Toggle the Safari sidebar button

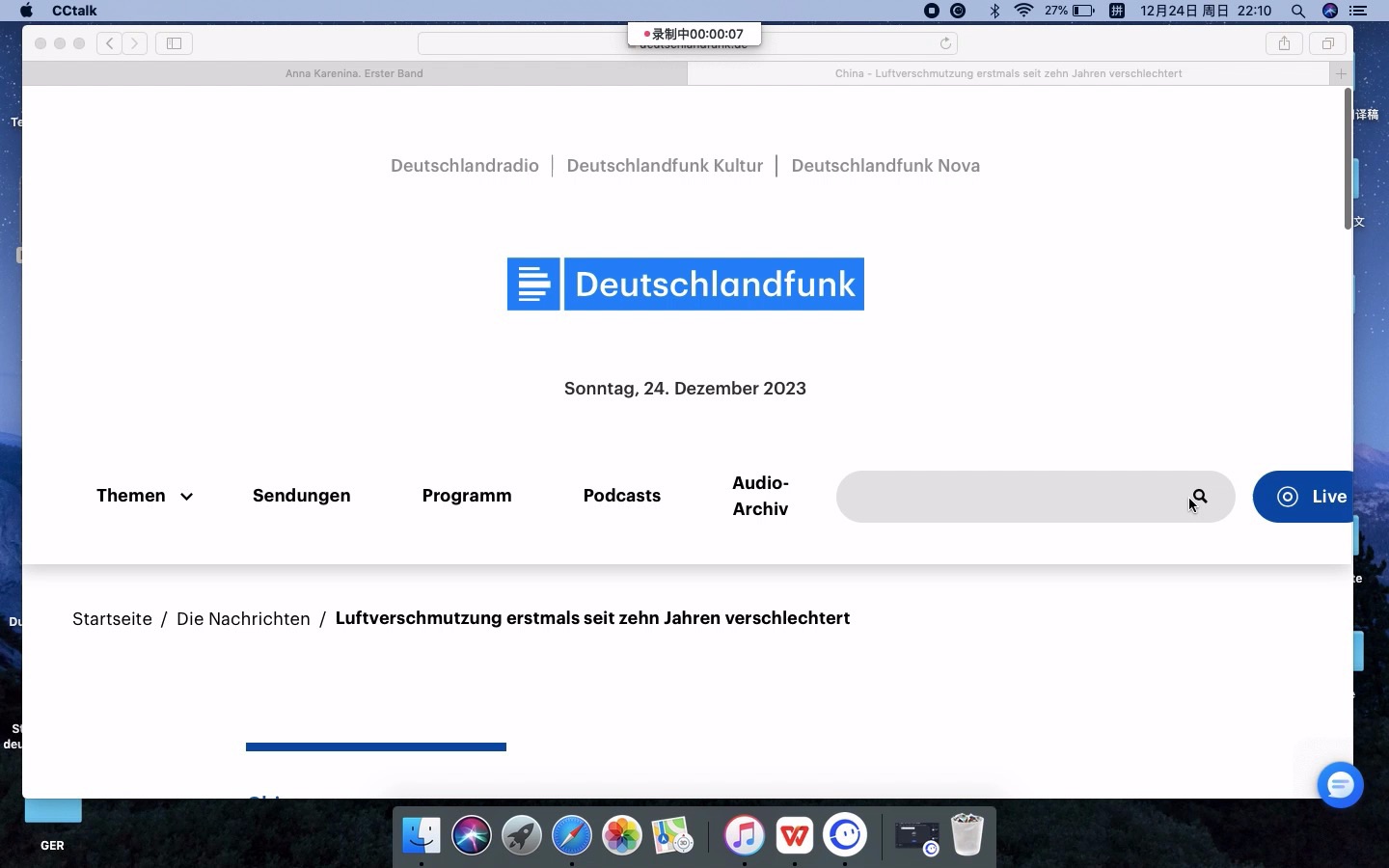pyautogui.click(x=174, y=43)
